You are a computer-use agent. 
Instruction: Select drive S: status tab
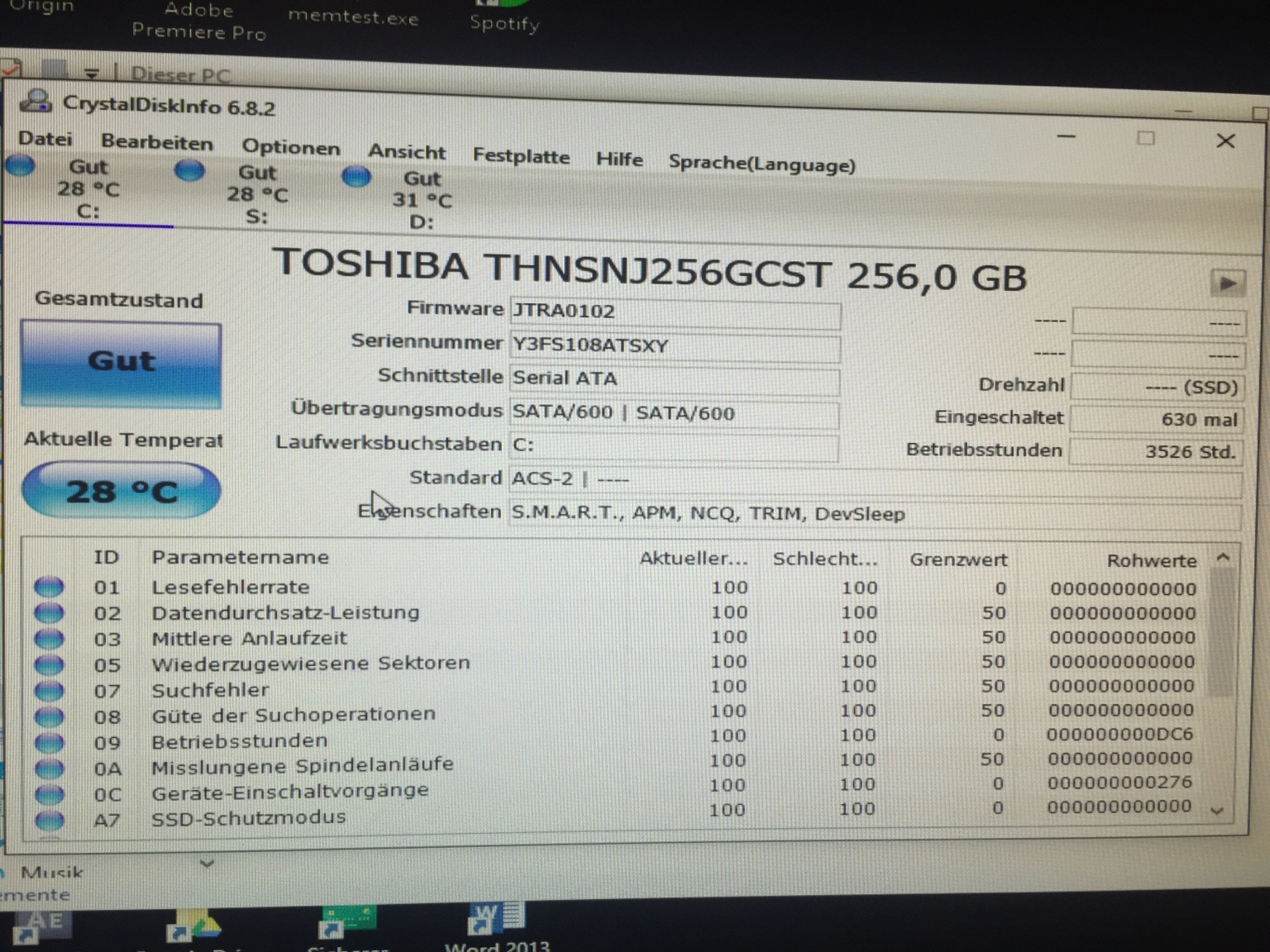point(257,194)
